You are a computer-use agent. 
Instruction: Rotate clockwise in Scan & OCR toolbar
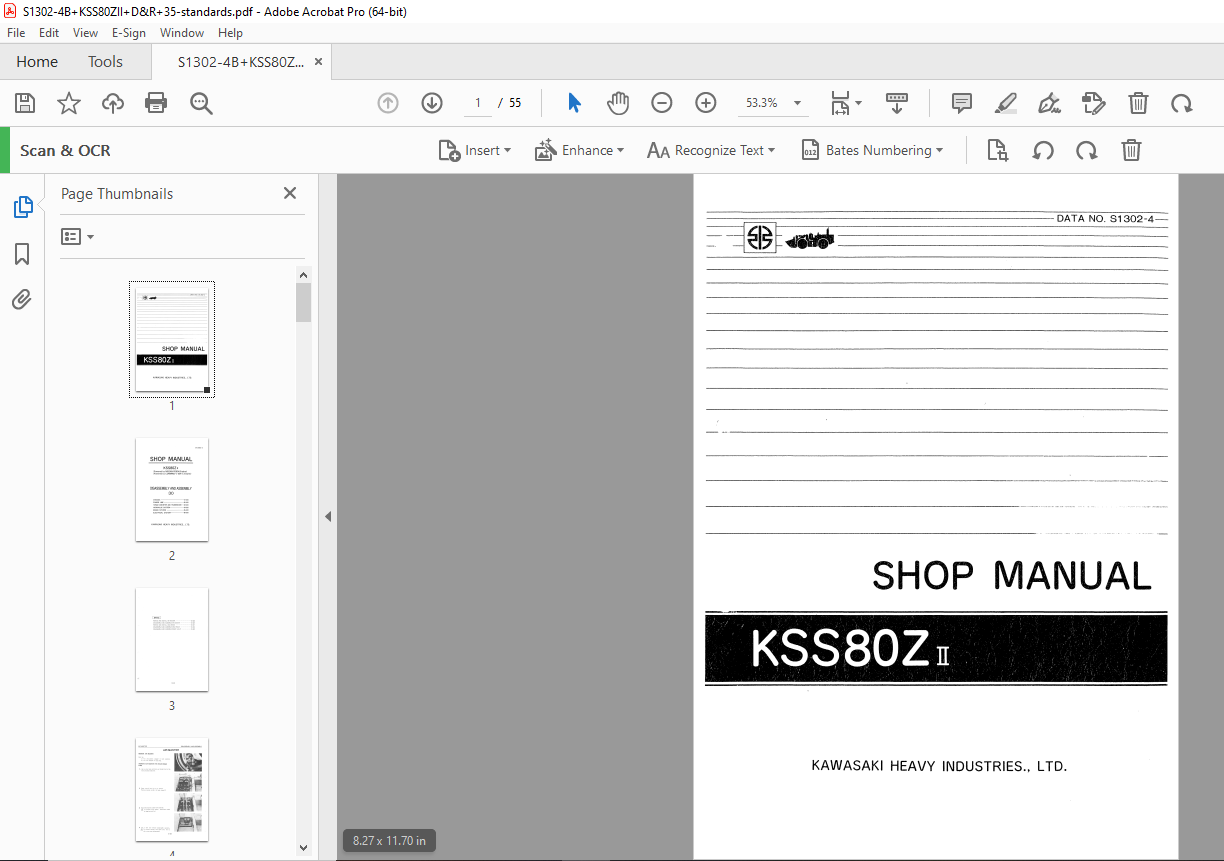tap(1086, 150)
